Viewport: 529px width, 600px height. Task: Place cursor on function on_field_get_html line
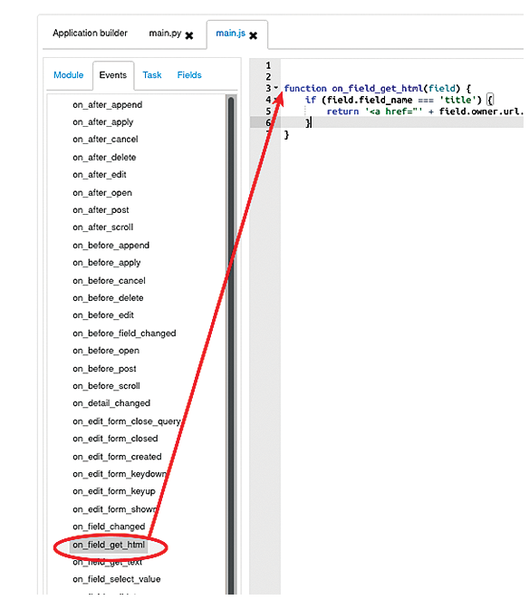click(377, 89)
